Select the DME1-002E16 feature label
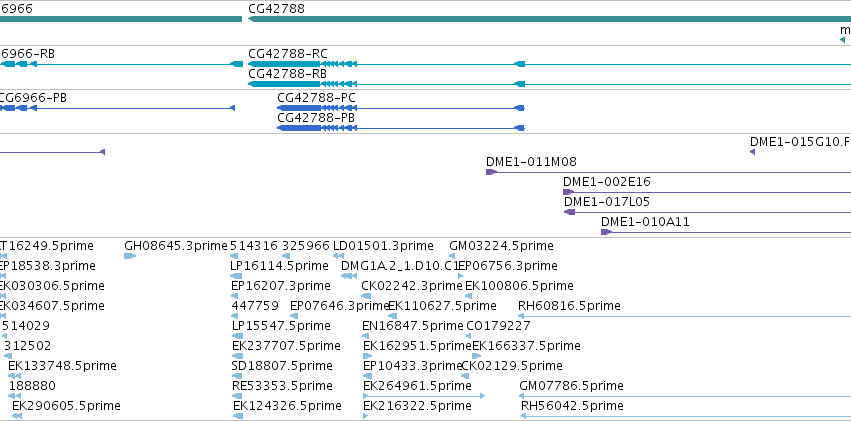The height and width of the screenshot is (421, 851). pos(606,182)
